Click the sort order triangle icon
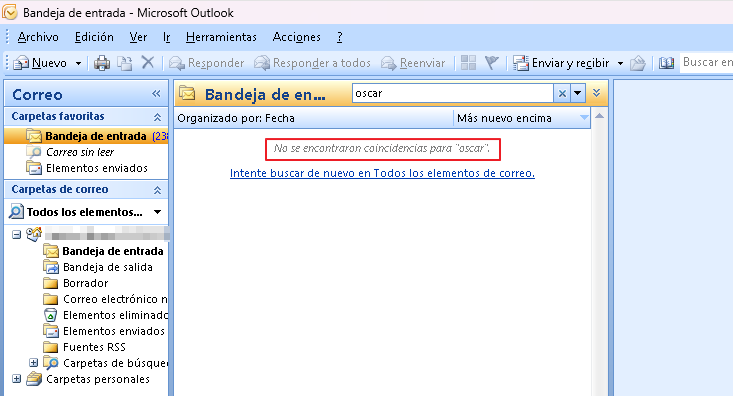This screenshot has height=396, width=733. pos(584,118)
